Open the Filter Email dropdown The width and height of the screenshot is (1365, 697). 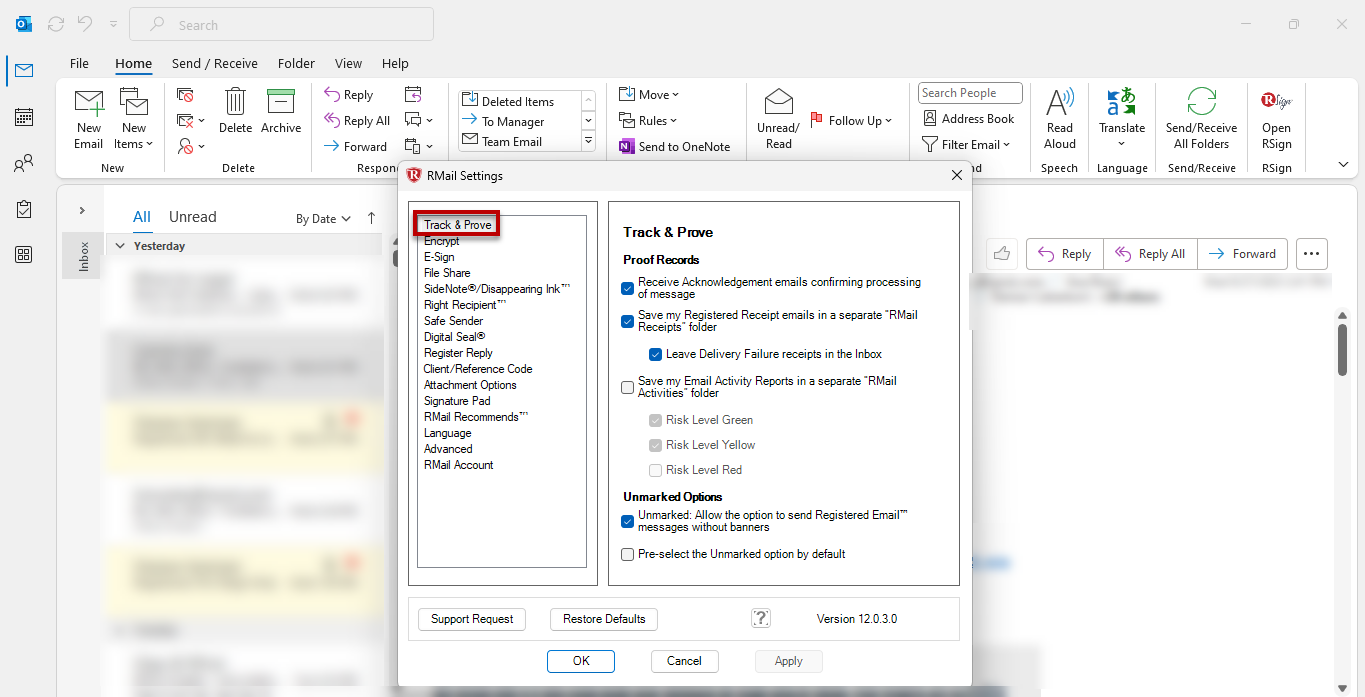967,144
